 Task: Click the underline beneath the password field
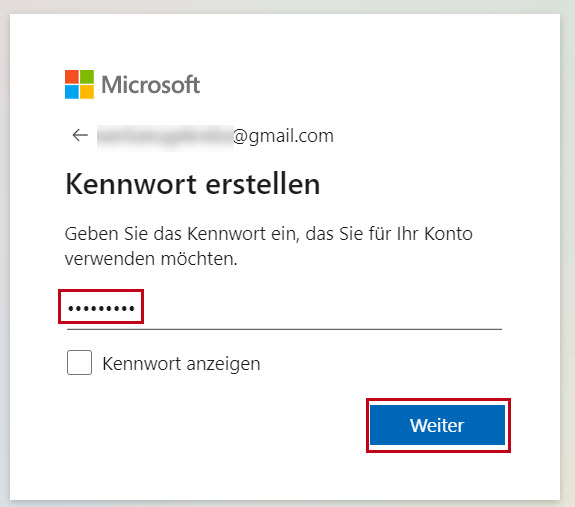pyautogui.click(x=284, y=329)
